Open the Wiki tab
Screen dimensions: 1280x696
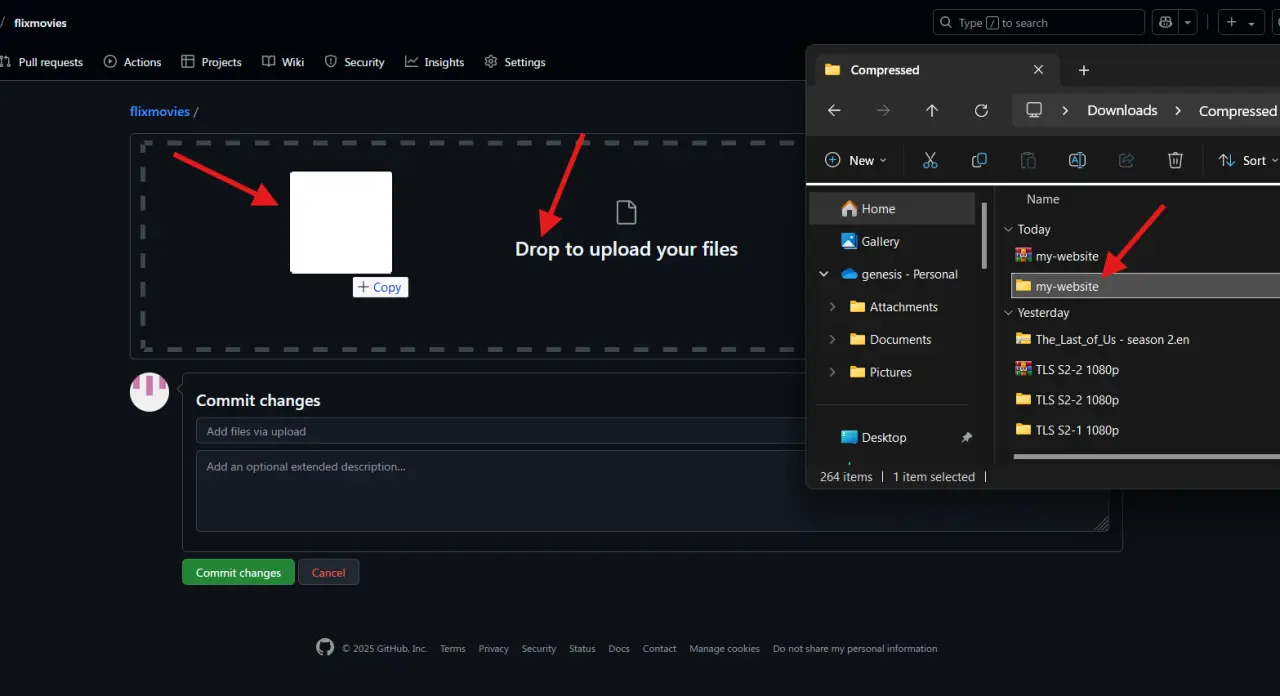click(283, 62)
